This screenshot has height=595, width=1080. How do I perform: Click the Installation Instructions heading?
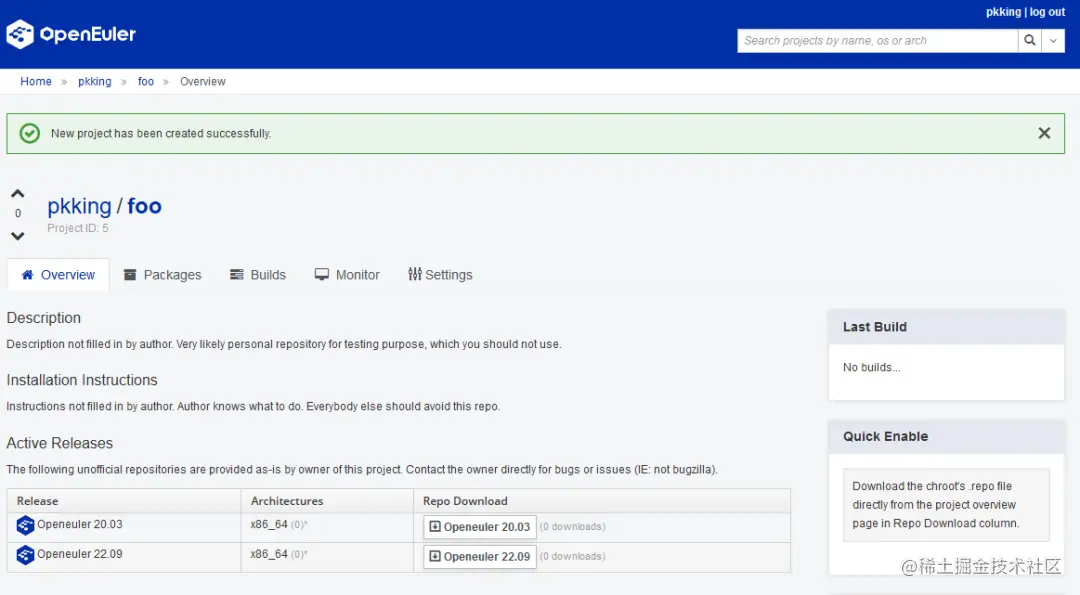(x=82, y=380)
